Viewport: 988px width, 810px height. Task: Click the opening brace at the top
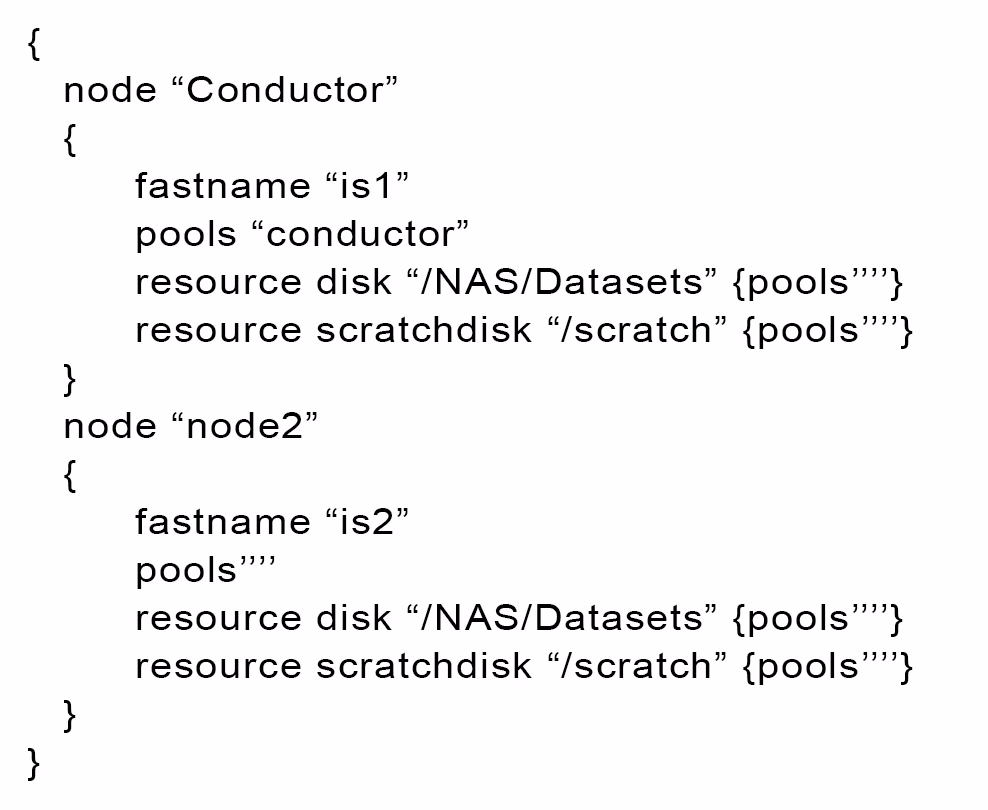point(34,45)
